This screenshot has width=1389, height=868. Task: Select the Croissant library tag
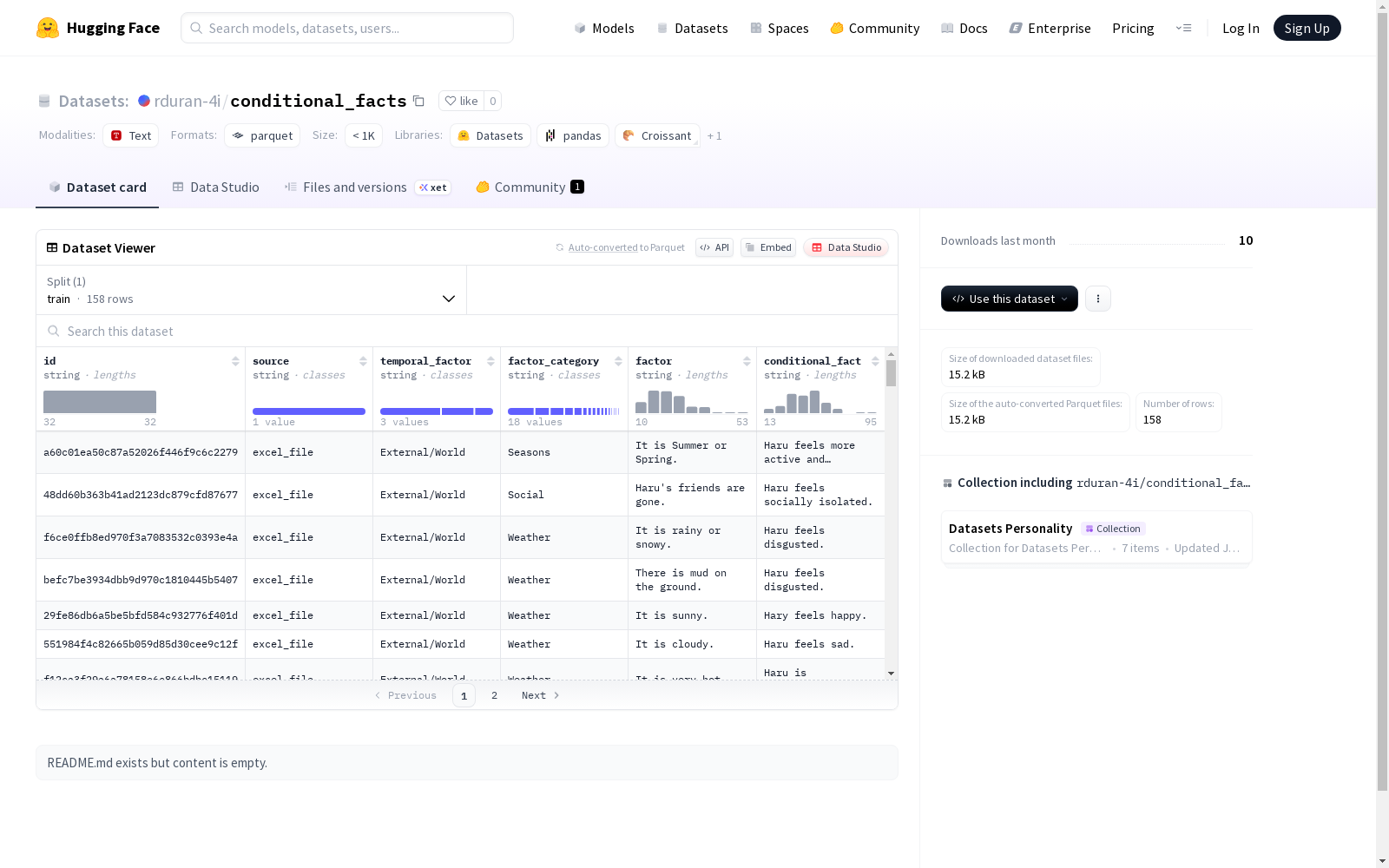pos(657,135)
